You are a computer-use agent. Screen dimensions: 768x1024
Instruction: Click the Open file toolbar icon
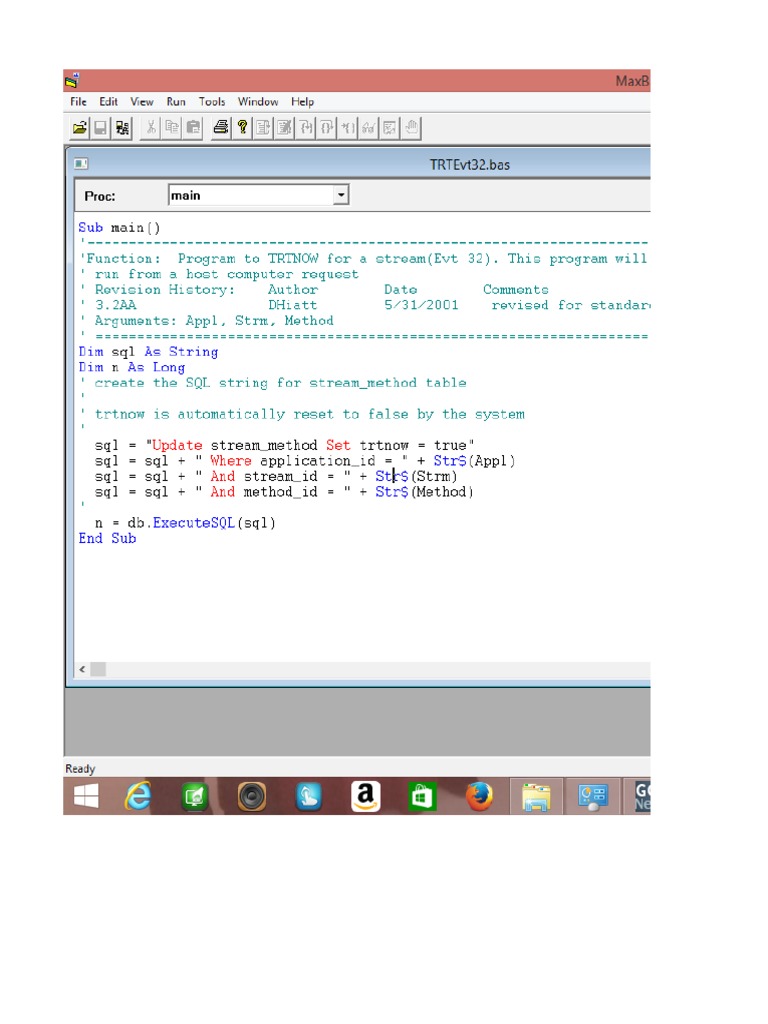79,128
